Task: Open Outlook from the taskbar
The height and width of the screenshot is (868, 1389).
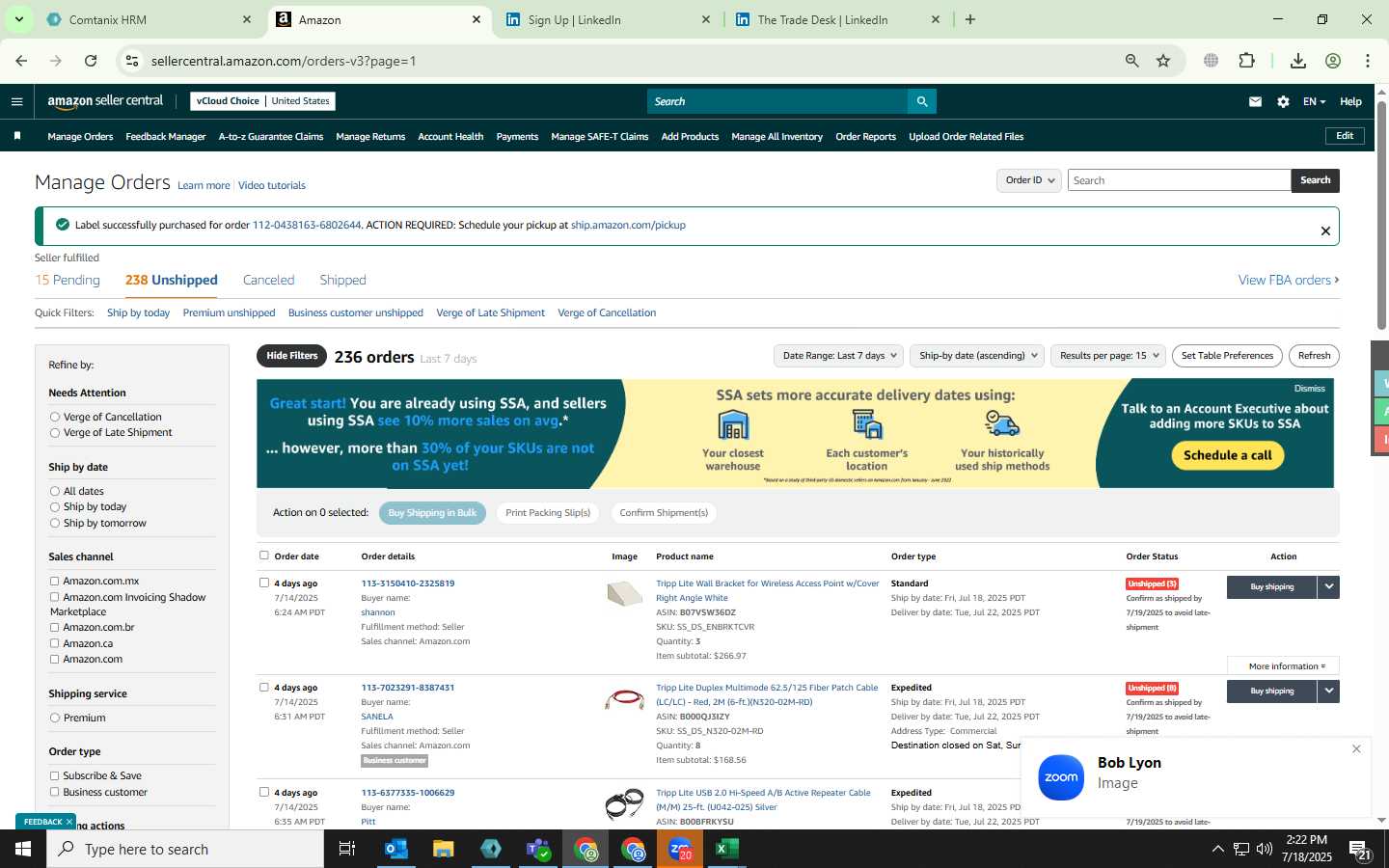Action: (x=395, y=849)
